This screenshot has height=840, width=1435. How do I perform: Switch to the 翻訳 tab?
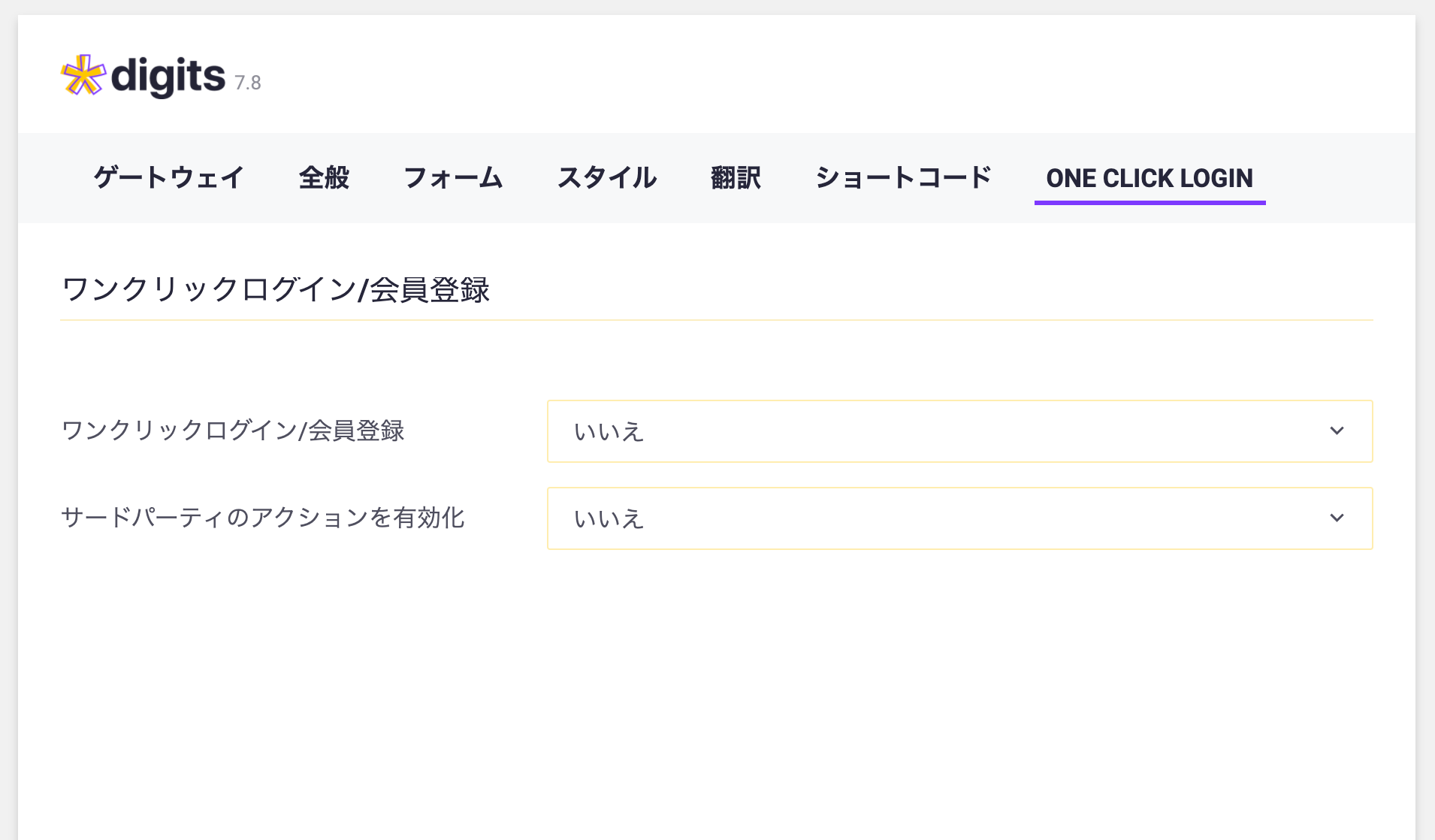[736, 178]
